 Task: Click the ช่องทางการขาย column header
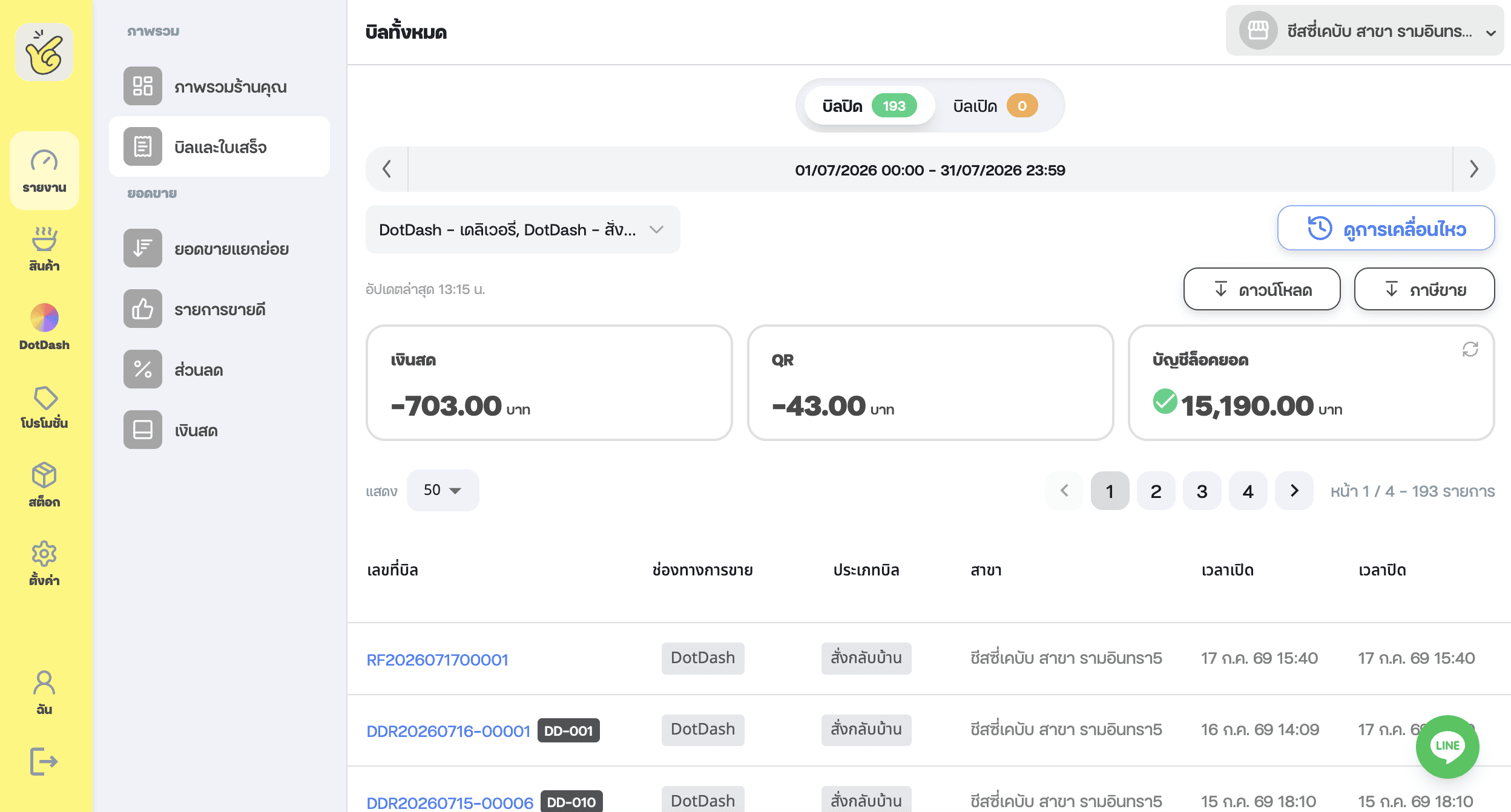[702, 570]
